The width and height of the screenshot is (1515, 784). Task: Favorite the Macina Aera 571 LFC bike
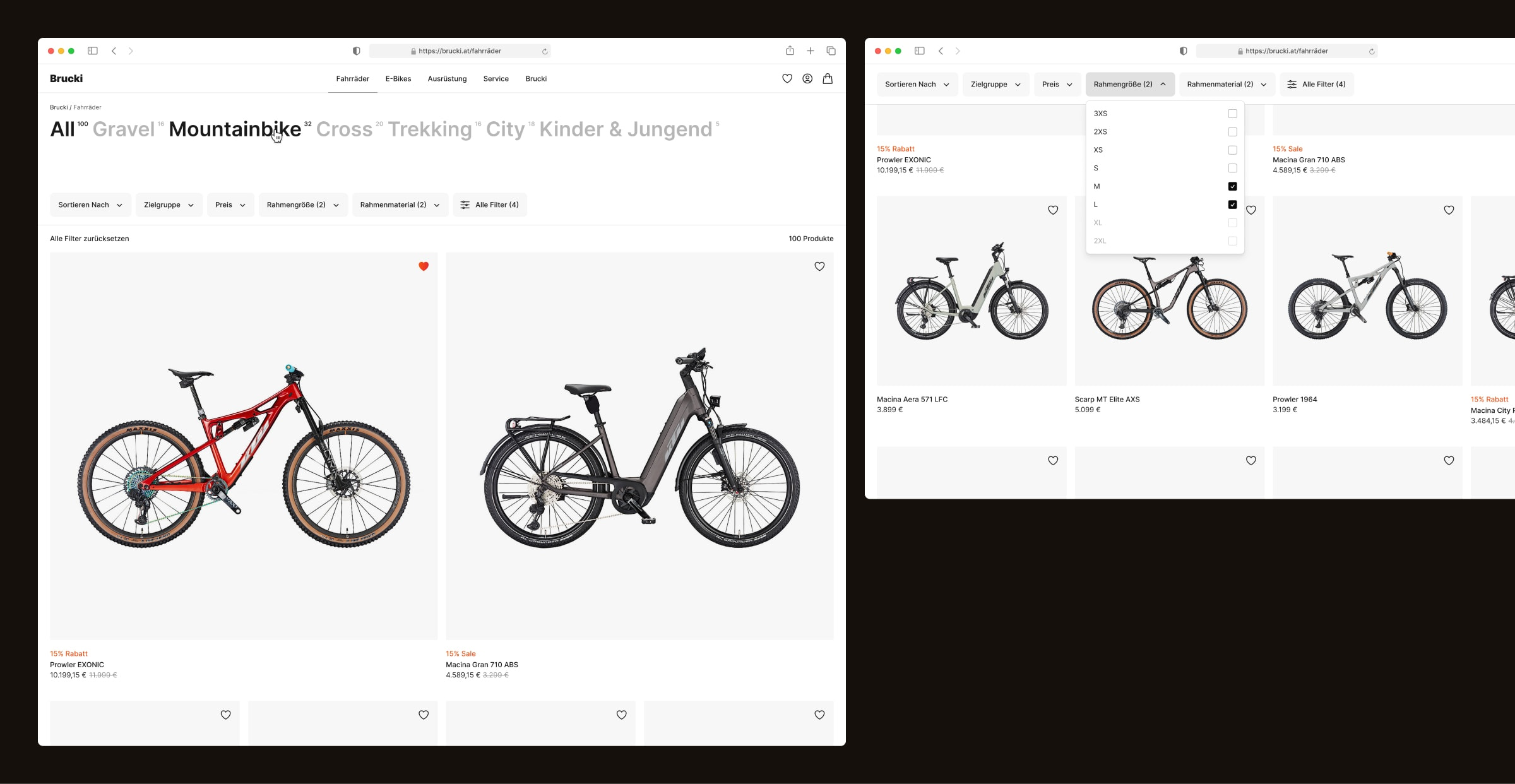click(1053, 210)
